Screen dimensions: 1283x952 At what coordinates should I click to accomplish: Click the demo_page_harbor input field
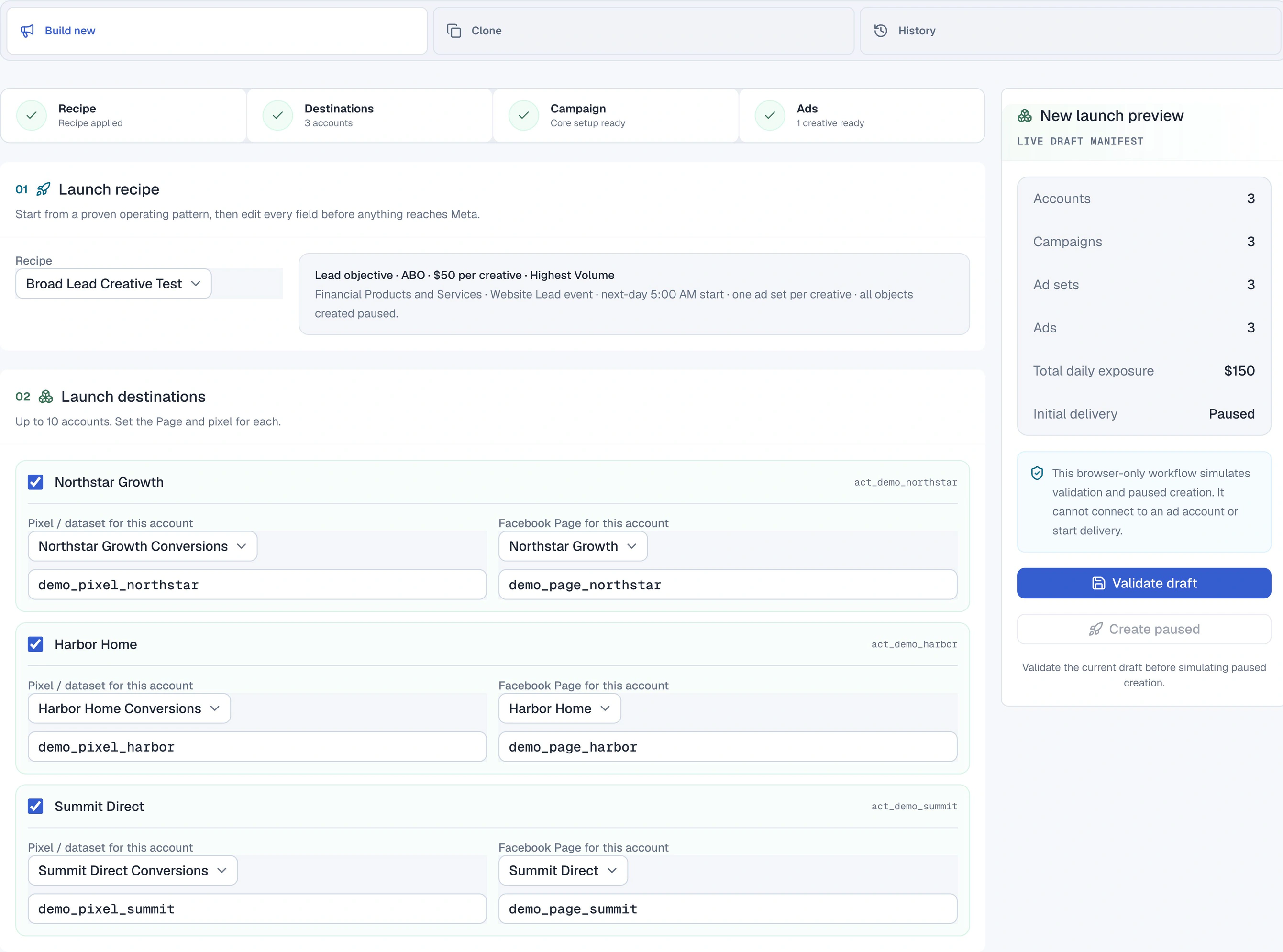[728, 747]
